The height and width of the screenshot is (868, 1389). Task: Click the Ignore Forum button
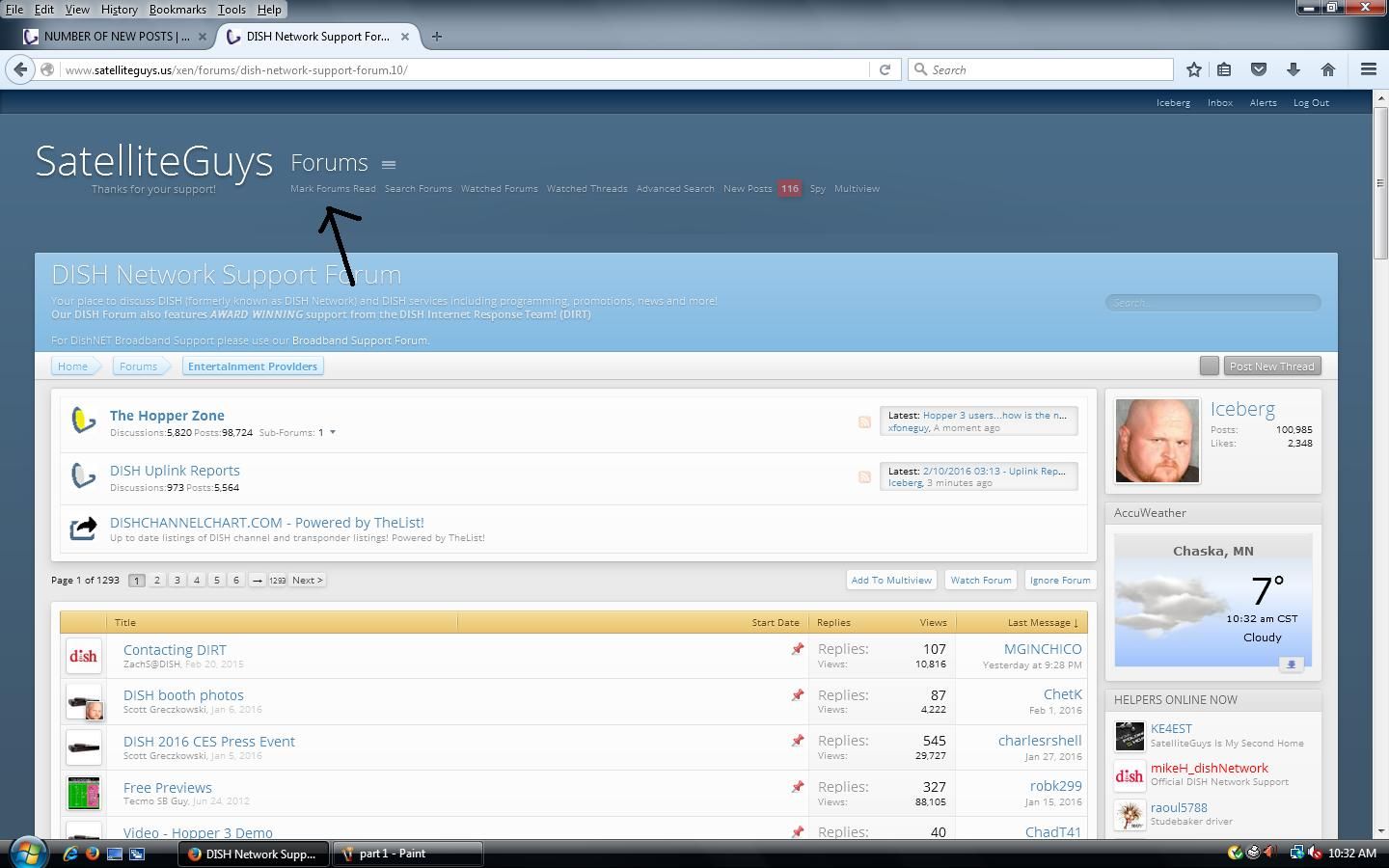[1060, 580]
